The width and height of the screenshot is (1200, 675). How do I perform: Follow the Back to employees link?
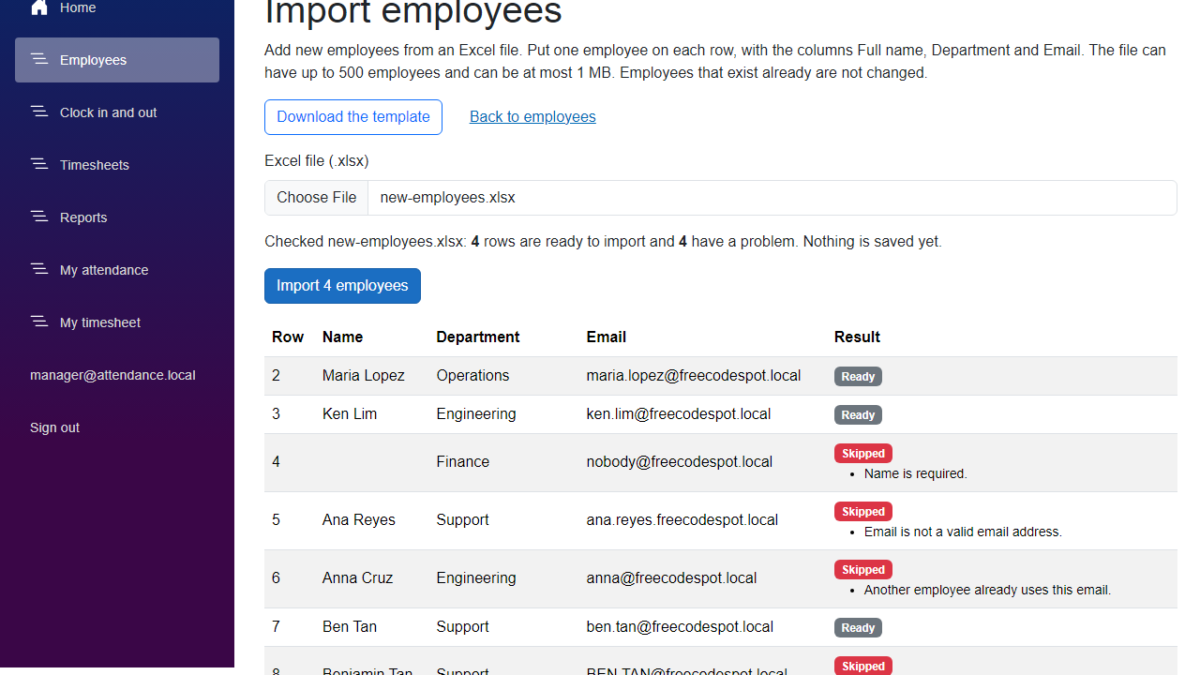point(533,117)
